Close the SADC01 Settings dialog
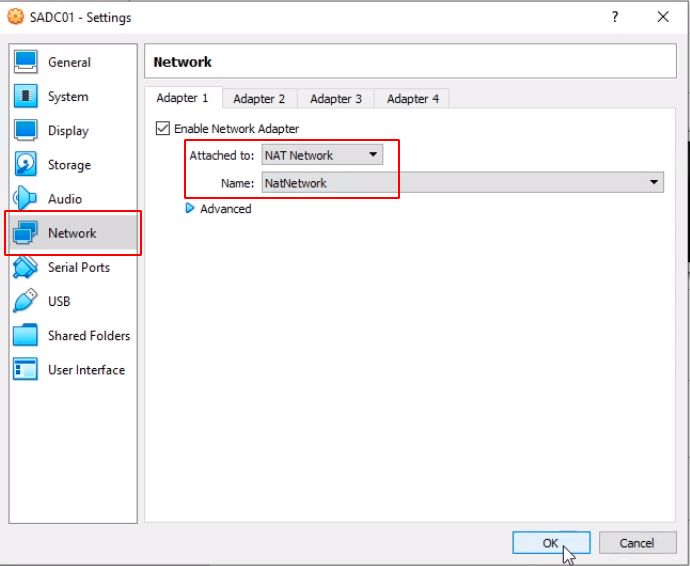The height and width of the screenshot is (566, 690). point(663,17)
